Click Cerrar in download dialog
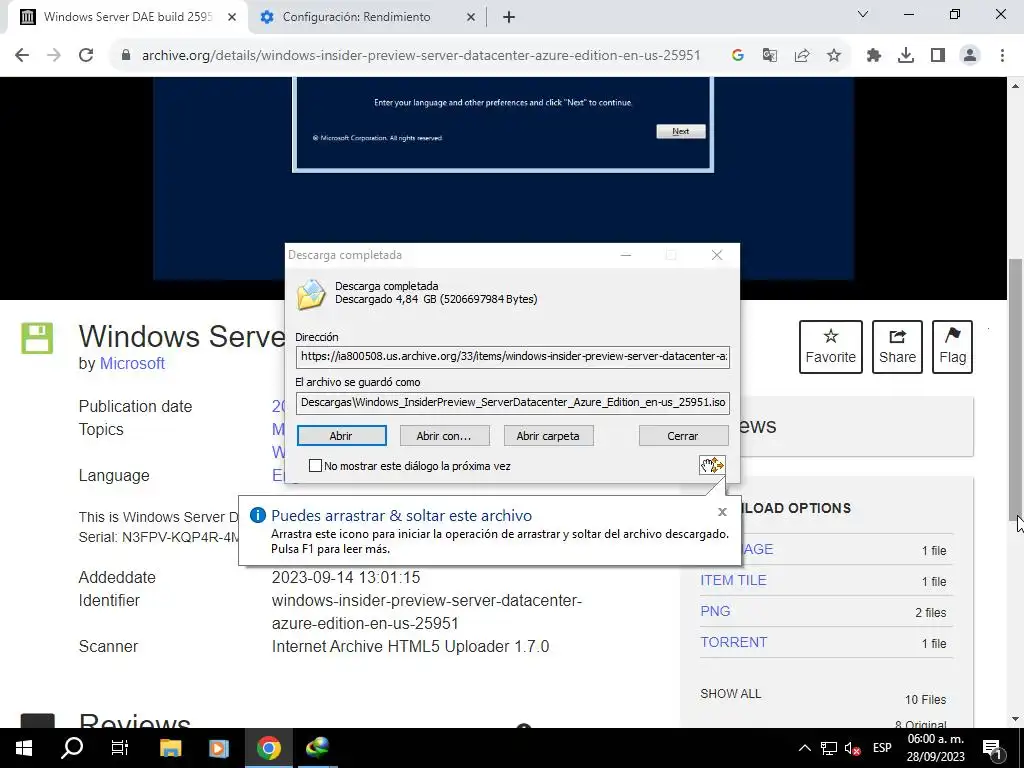The image size is (1024, 768). point(683,436)
